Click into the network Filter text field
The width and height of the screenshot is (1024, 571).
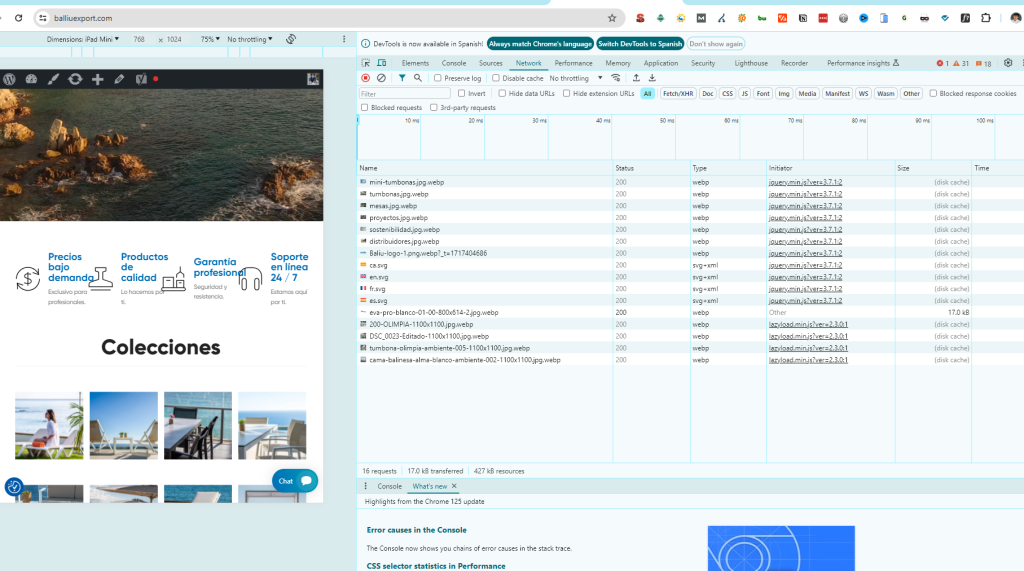click(x=404, y=93)
